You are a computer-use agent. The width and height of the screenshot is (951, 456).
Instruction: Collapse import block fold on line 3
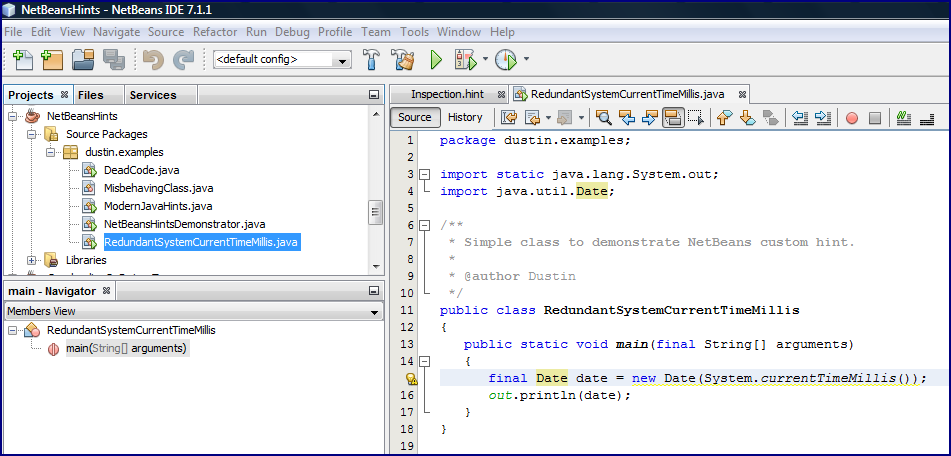425,174
